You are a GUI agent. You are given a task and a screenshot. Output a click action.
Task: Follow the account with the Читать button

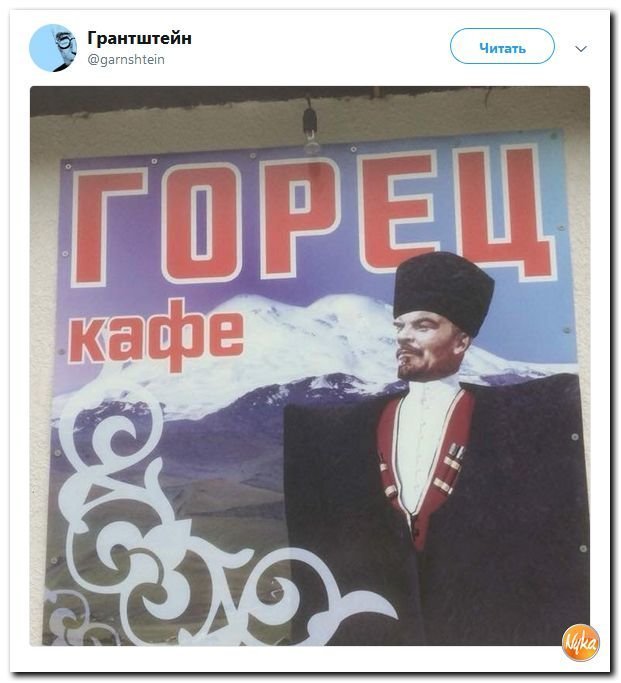502,47
